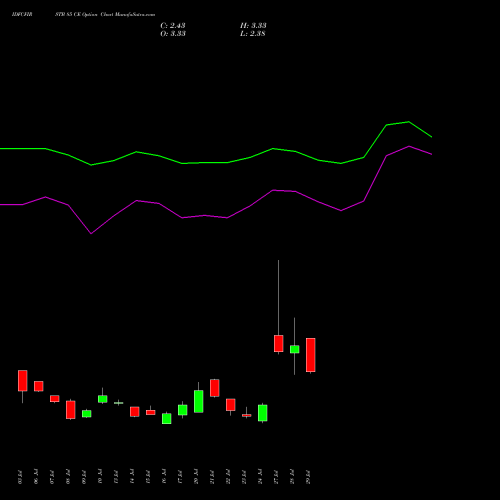Click the last red candle on 29 Jul
The width and height of the screenshot is (500, 500).
(x=311, y=355)
